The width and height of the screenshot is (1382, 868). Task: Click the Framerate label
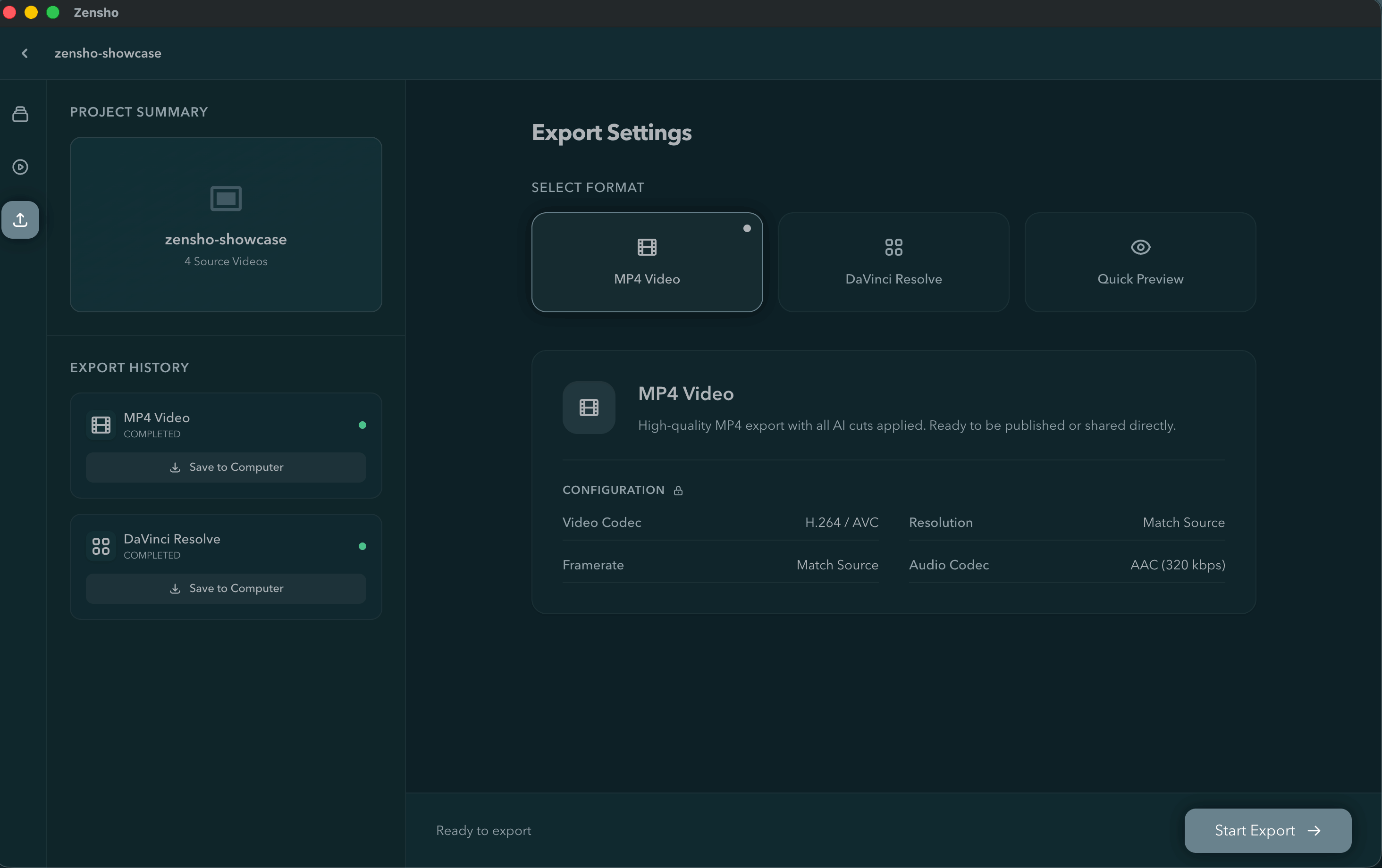(x=593, y=565)
